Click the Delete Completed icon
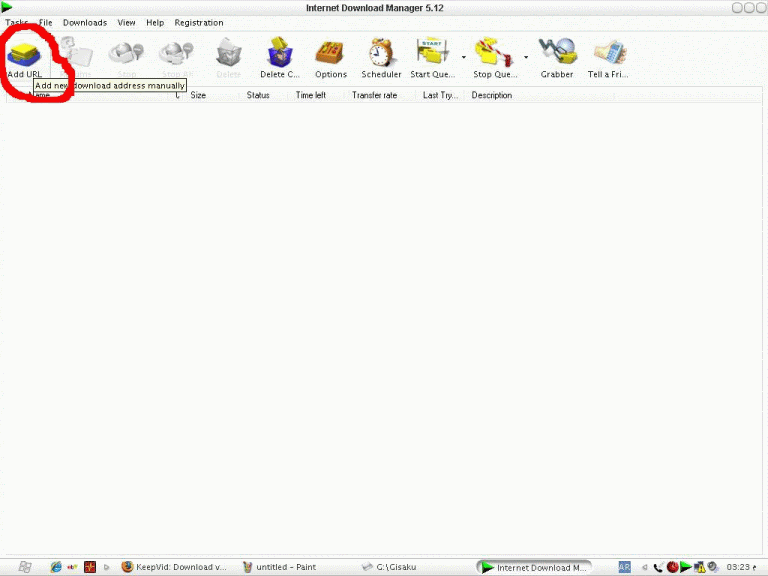Image resolution: width=768 pixels, height=576 pixels. pyautogui.click(x=280, y=53)
